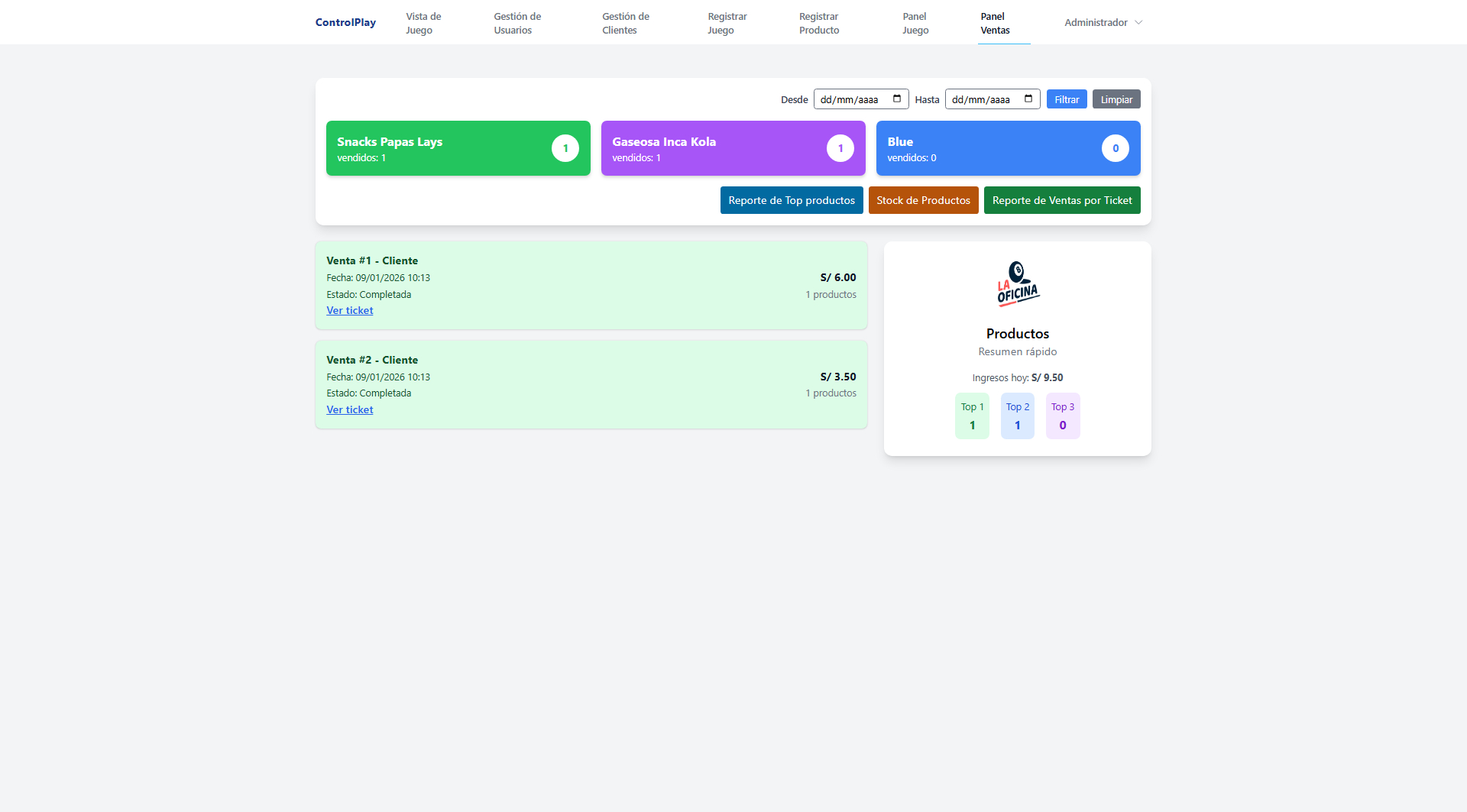
Task: Open the Registrar Producto menu item
Action: click(818, 23)
